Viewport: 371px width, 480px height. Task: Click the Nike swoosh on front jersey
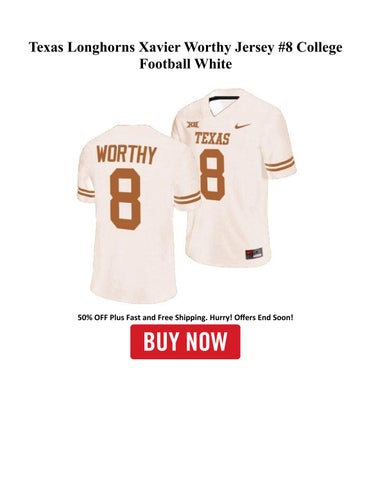(x=242, y=126)
